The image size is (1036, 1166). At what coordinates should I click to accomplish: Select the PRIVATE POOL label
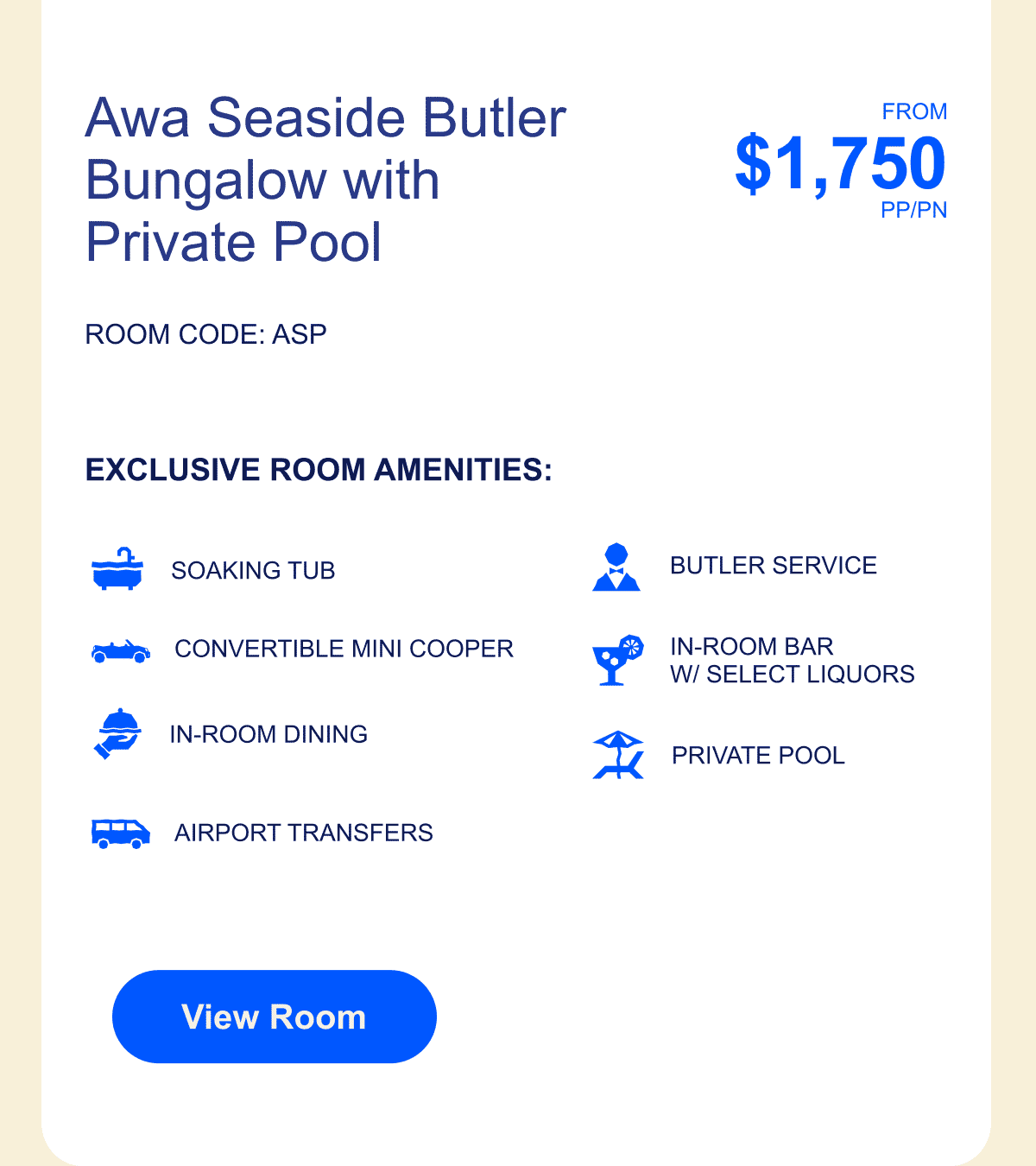(758, 756)
